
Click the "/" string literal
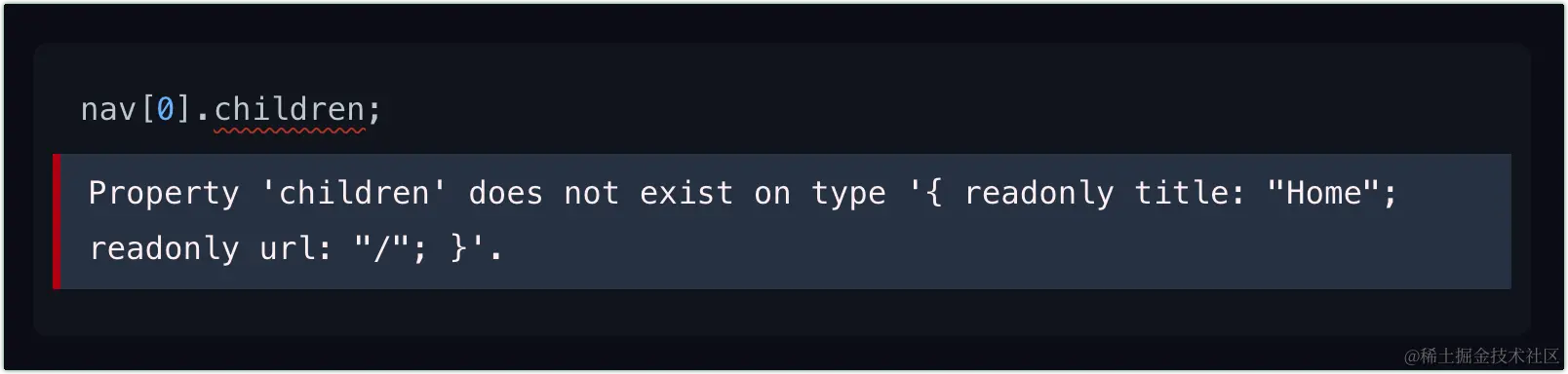point(382,248)
